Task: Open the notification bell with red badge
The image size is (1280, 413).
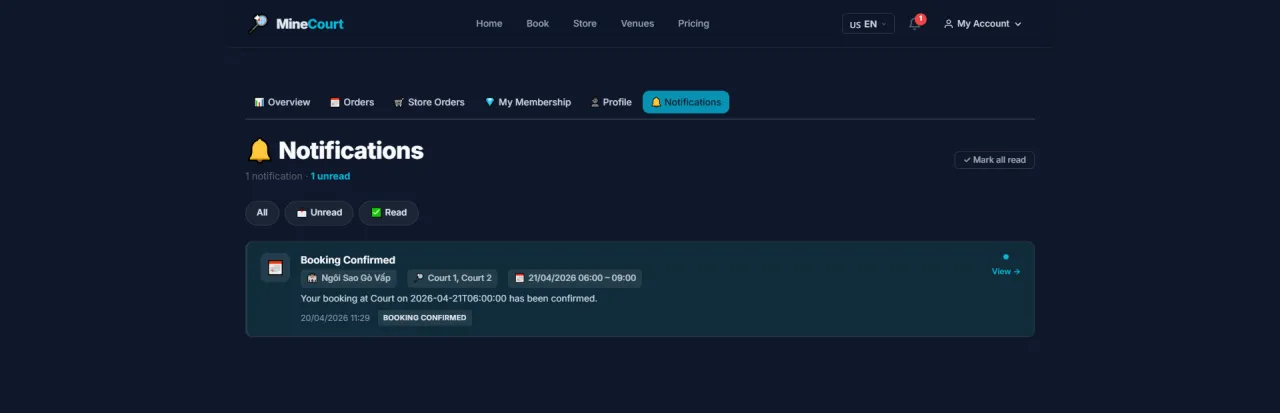Action: click(914, 23)
